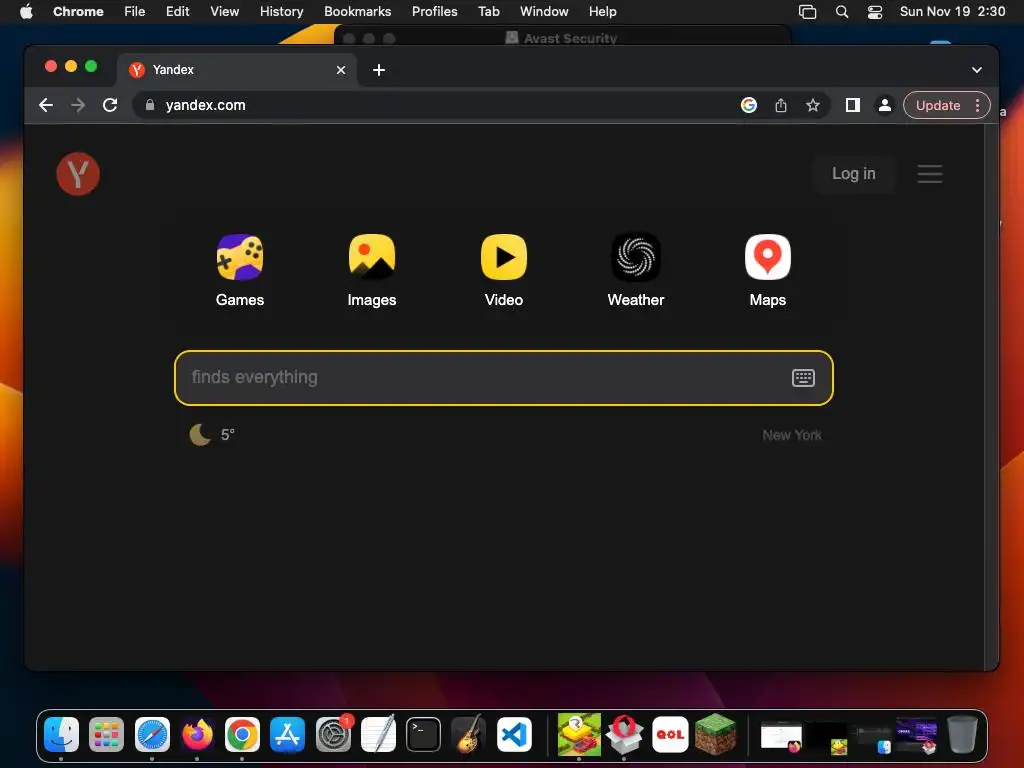This screenshot has height=768, width=1024.
Task: Open Finder from the Dock
Action: [61, 734]
